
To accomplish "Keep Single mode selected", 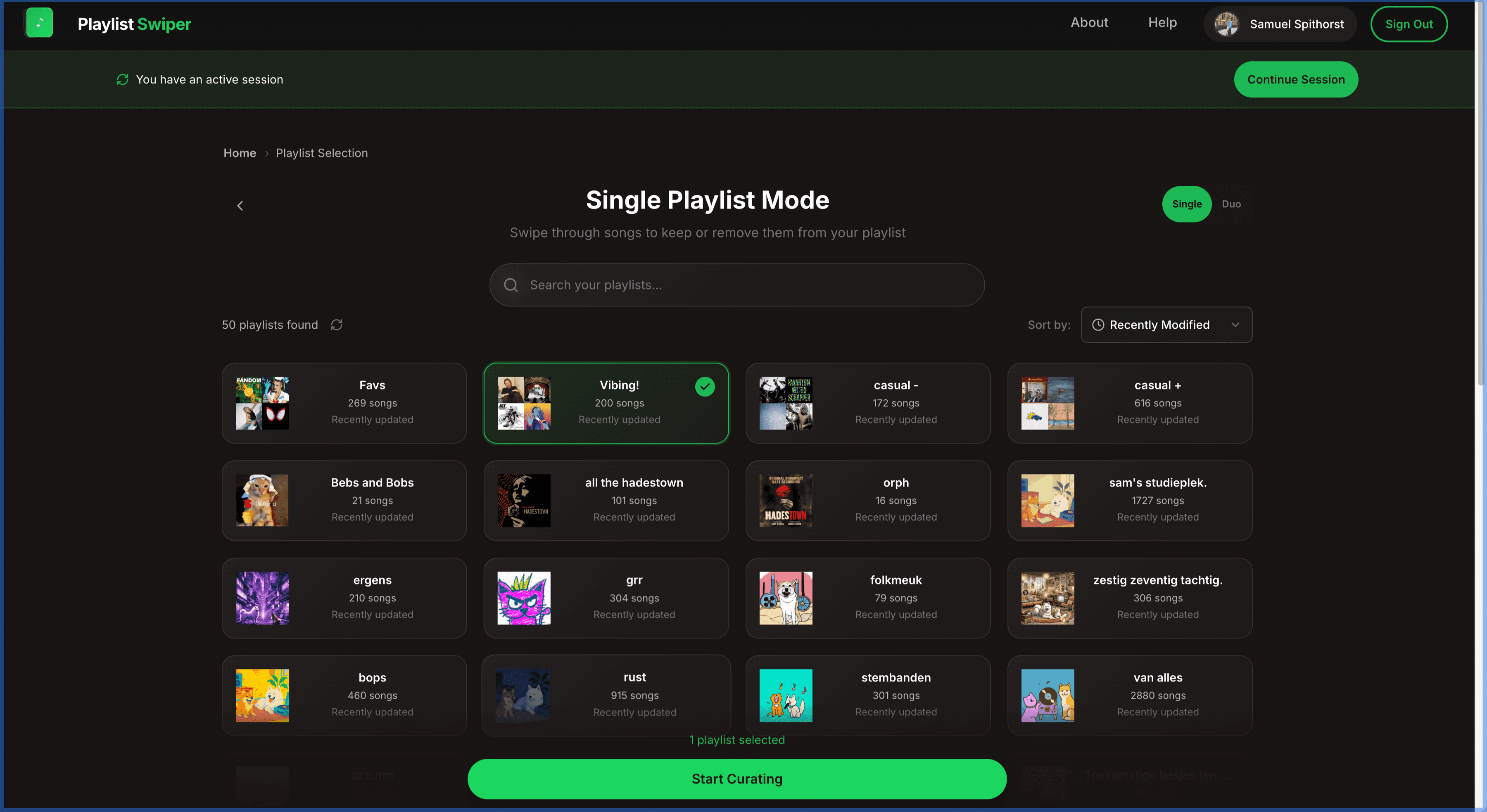I will coord(1187,204).
